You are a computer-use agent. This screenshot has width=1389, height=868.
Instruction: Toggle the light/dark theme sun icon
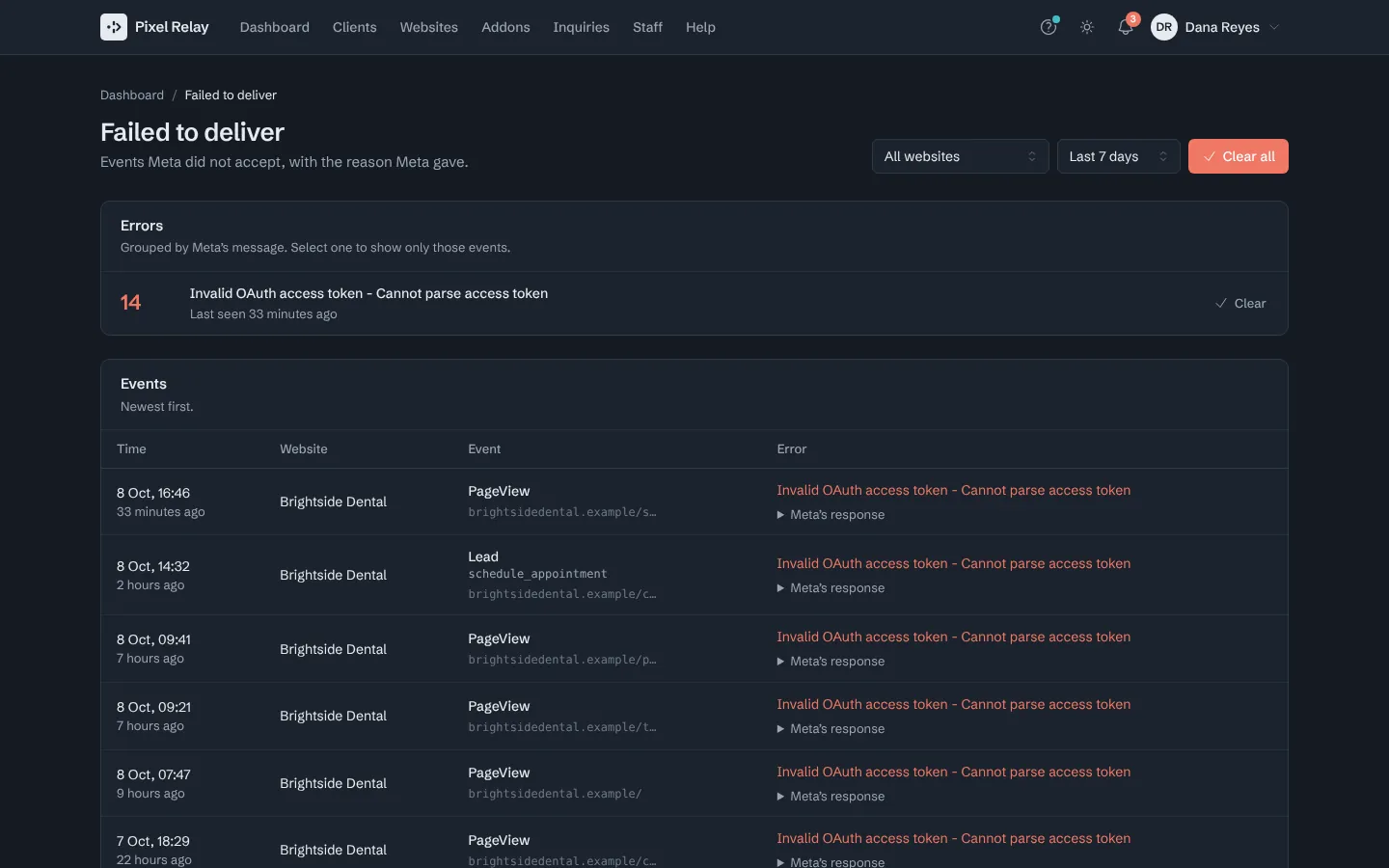1087,27
